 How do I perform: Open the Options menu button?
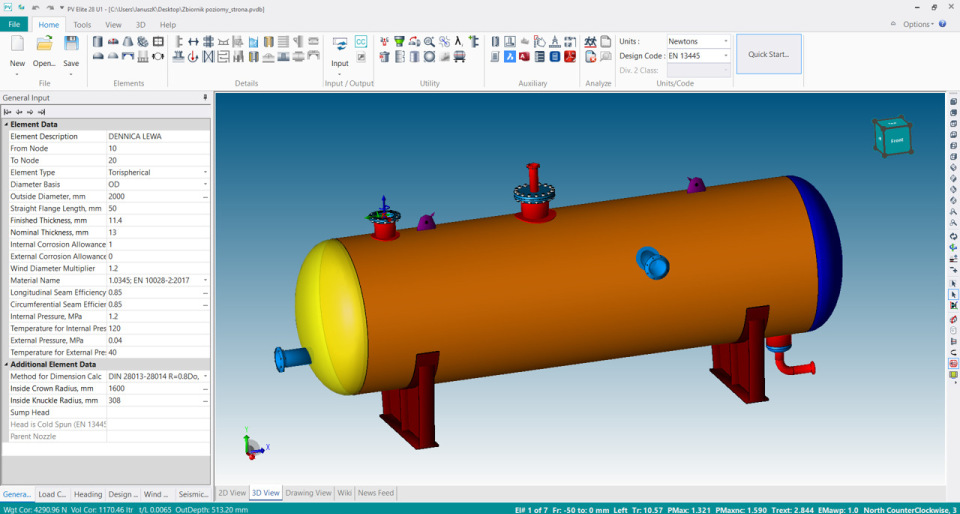[x=919, y=24]
